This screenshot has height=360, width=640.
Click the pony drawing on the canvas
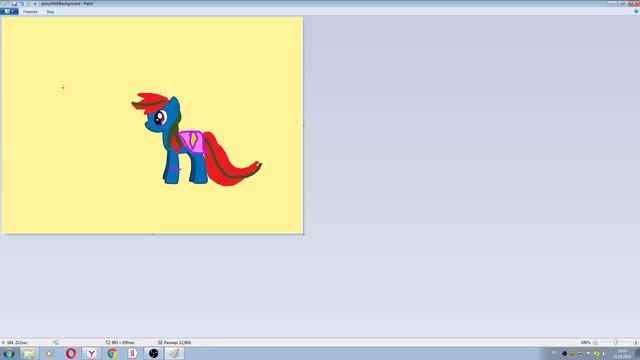196,139
